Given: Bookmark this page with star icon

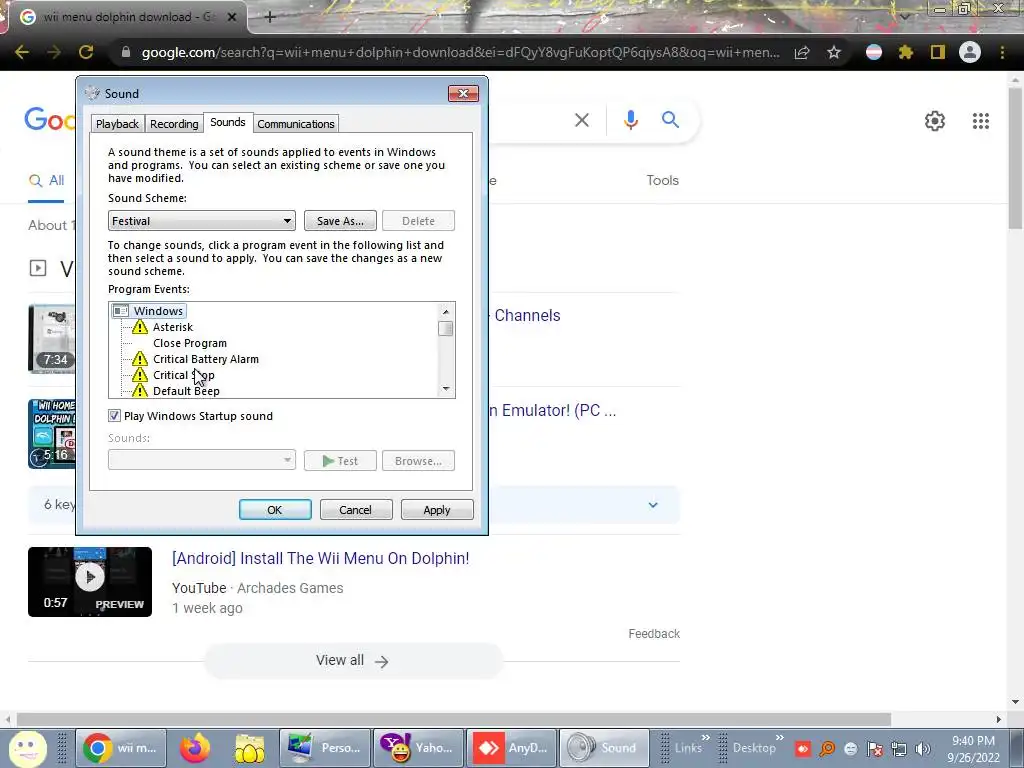Looking at the screenshot, I should pyautogui.click(x=834, y=52).
